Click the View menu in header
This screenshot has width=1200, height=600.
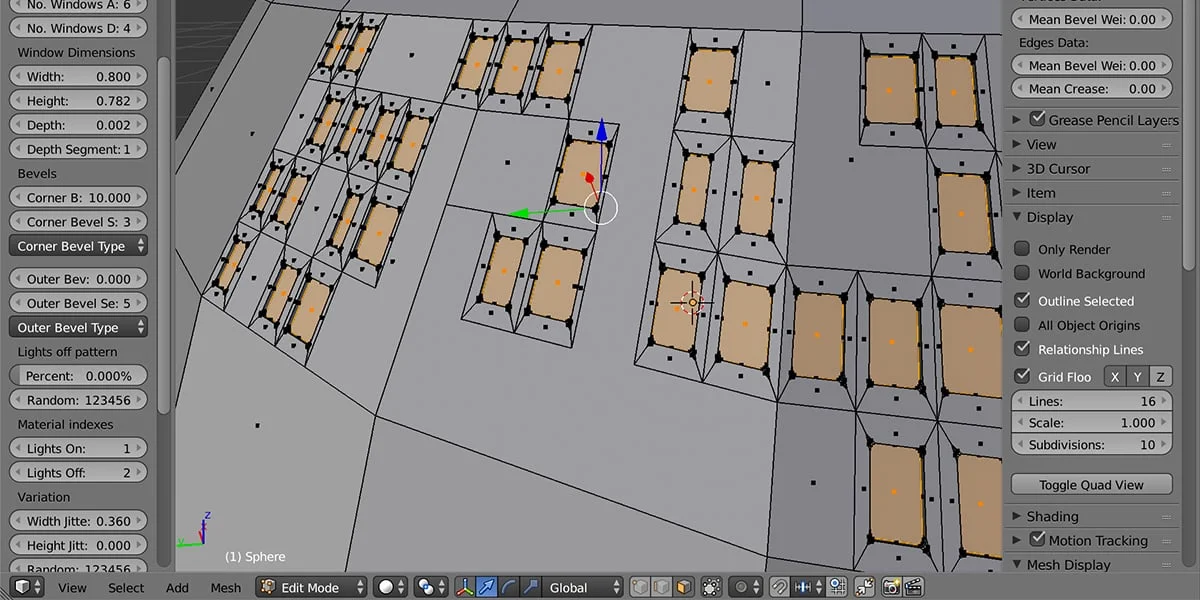tap(71, 588)
